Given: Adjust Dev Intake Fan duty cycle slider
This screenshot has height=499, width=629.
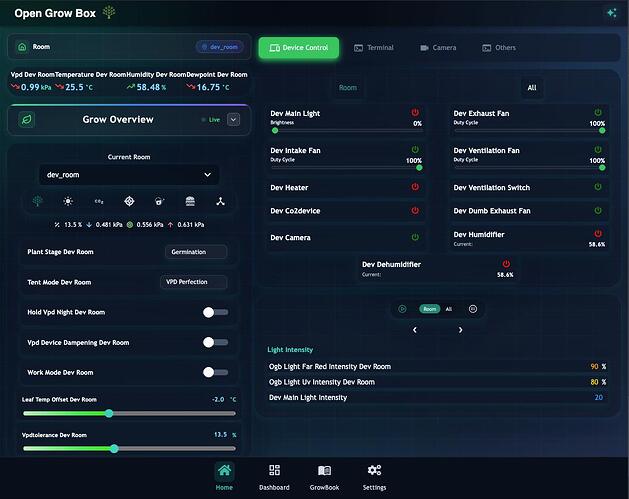Looking at the screenshot, I should click(347, 168).
